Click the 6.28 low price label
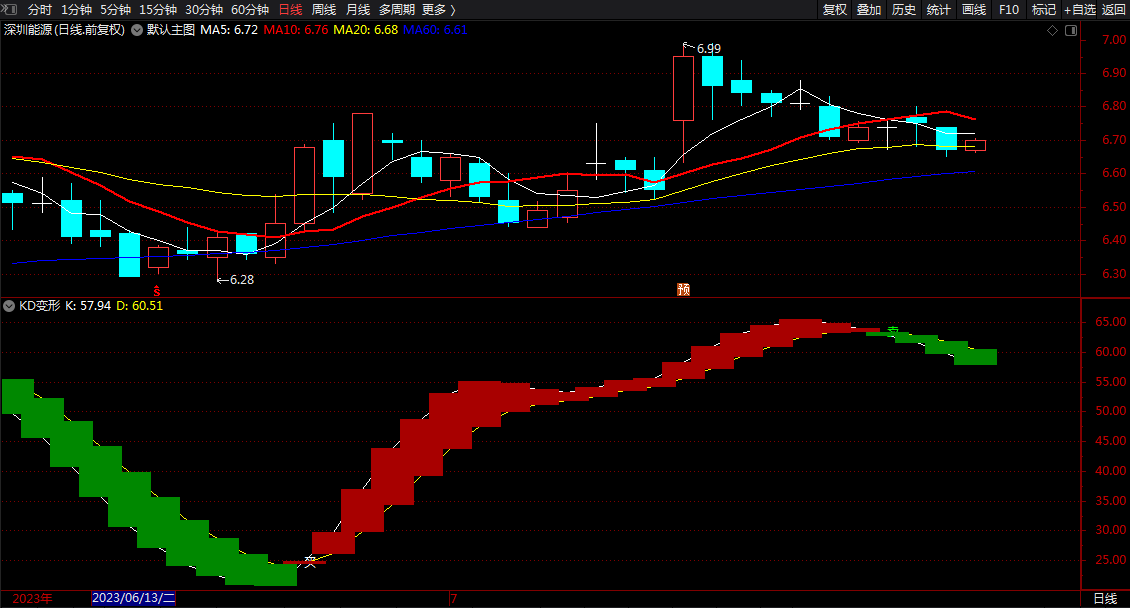This screenshot has height=608, width=1130. (x=241, y=280)
